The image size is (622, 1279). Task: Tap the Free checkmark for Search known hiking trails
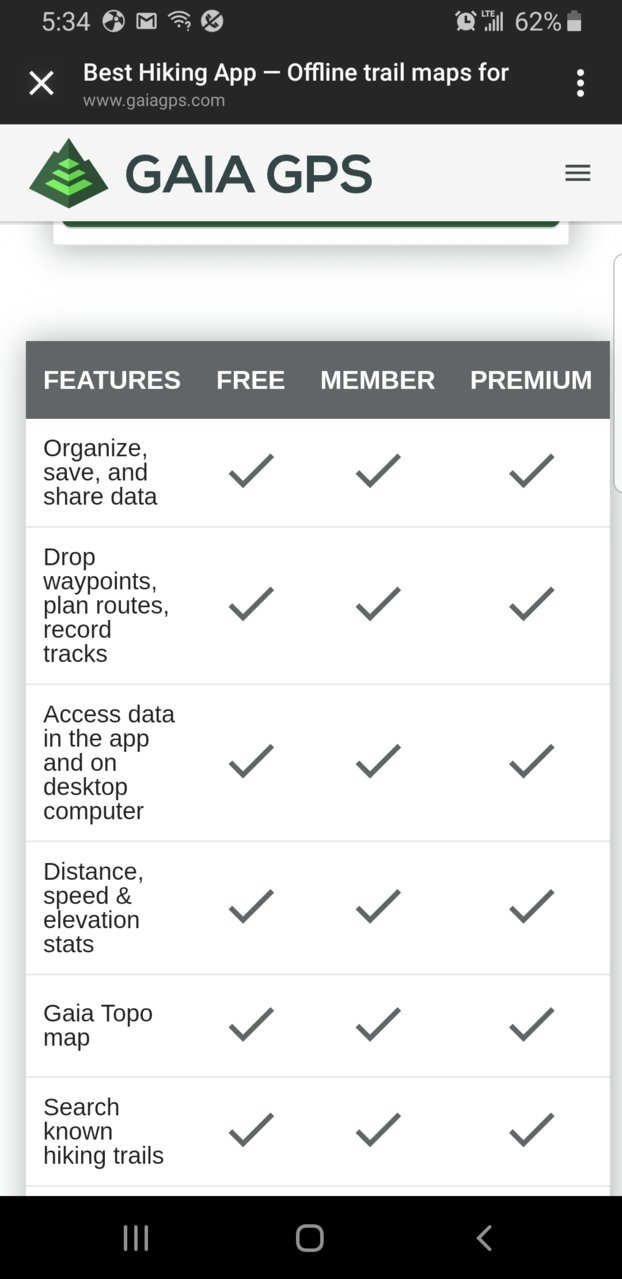[251, 1130]
